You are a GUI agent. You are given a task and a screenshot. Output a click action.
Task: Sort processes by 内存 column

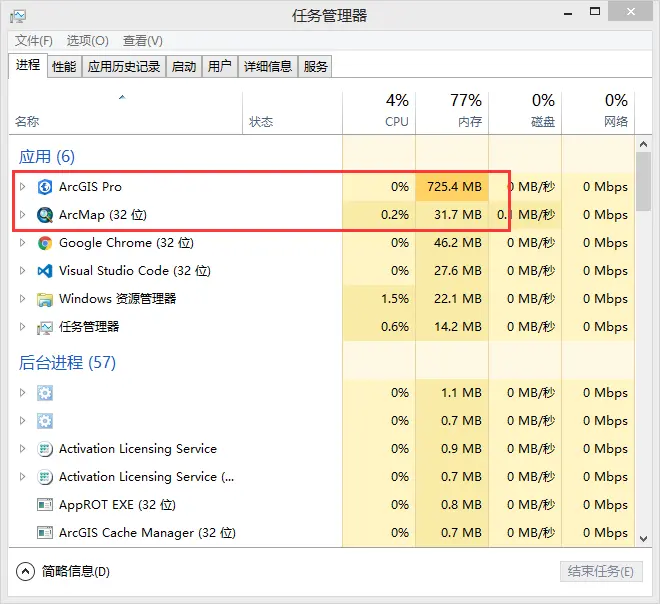point(452,113)
